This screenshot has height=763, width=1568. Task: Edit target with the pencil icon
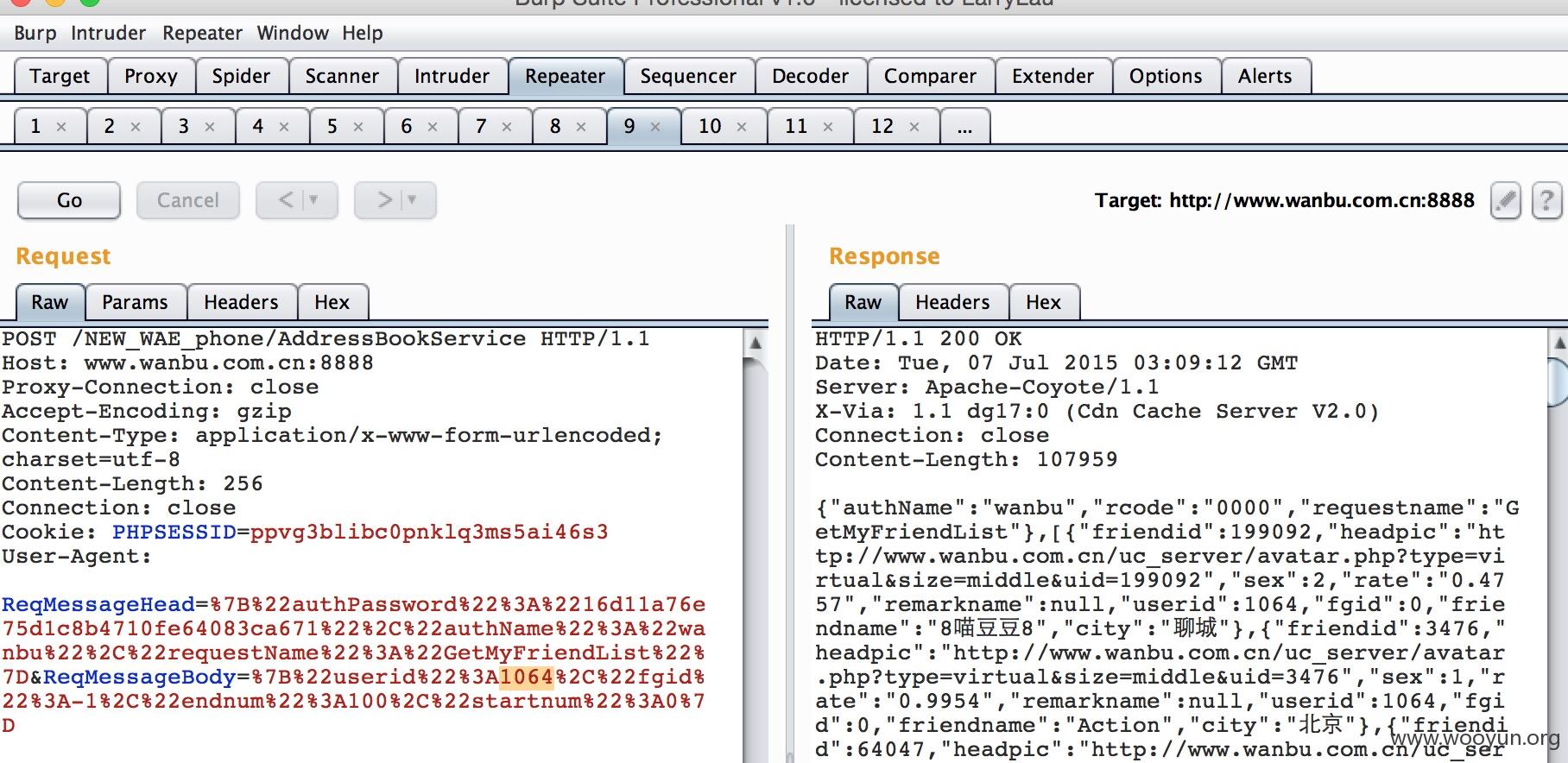1505,200
